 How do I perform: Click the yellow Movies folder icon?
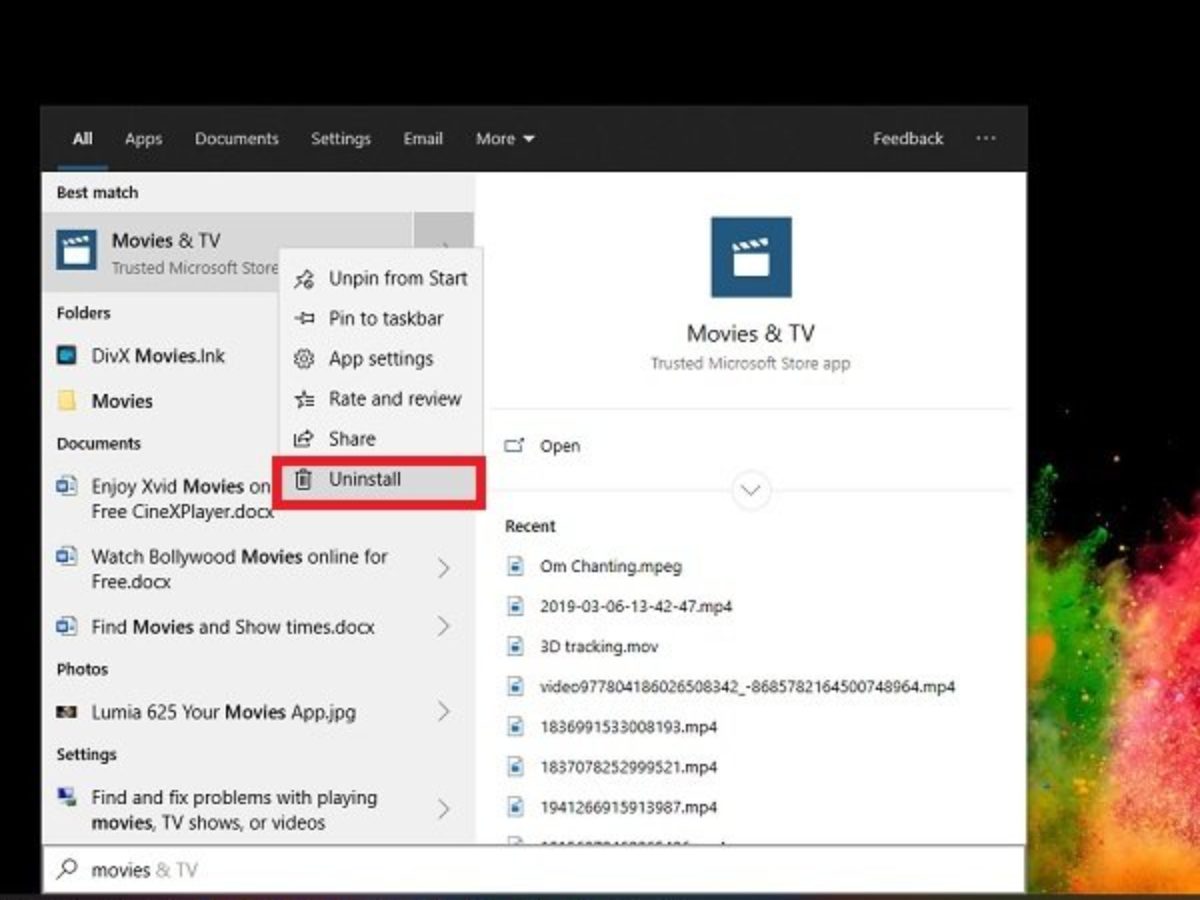(67, 401)
